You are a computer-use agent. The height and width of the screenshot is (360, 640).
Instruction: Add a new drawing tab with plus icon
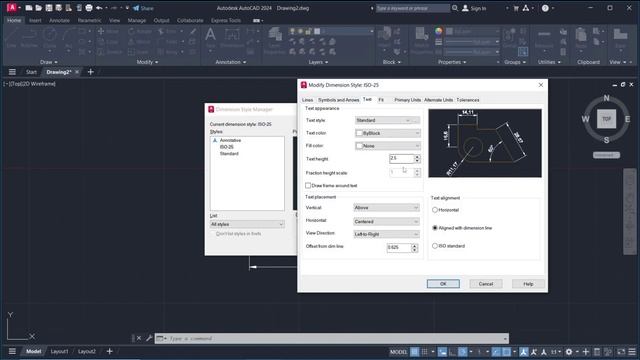(91, 72)
